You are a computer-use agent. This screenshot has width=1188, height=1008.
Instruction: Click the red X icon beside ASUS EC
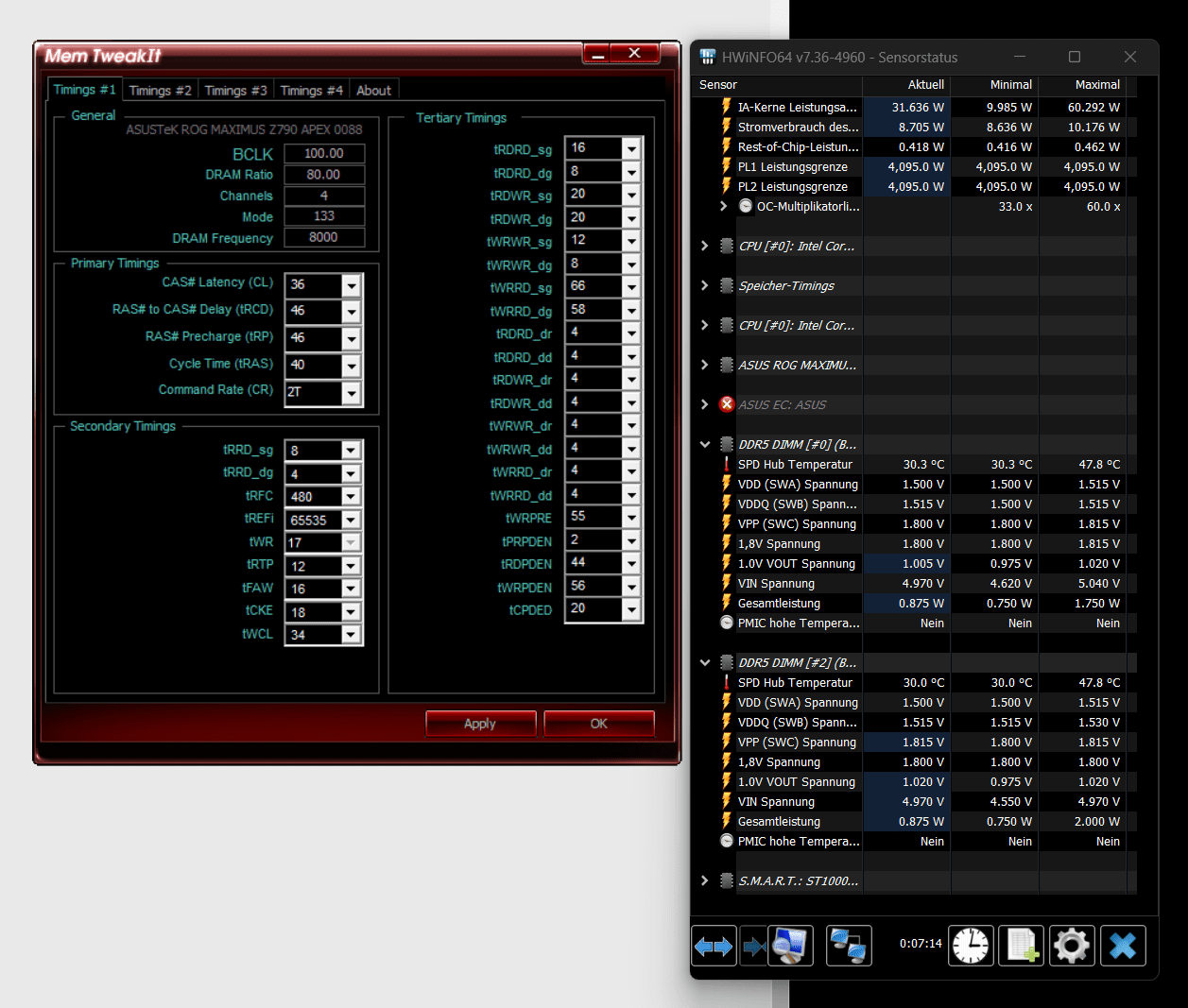coord(727,404)
